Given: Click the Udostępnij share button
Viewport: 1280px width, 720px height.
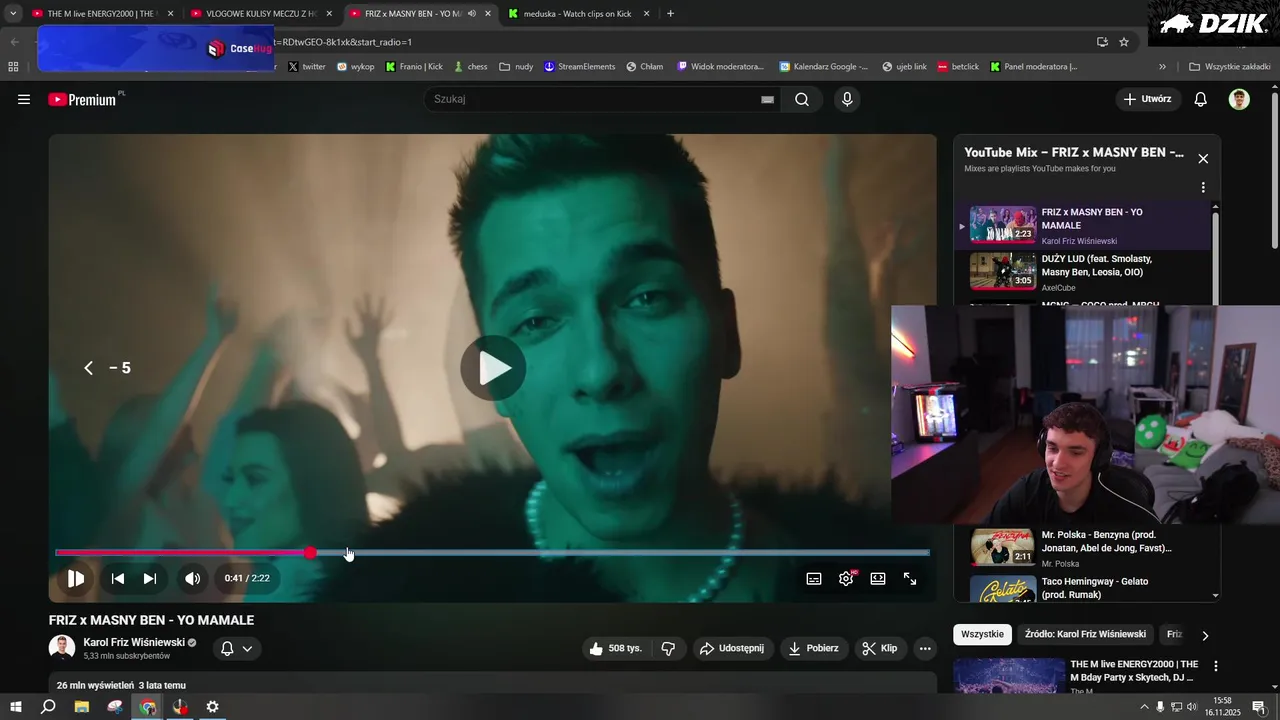Looking at the screenshot, I should [x=732, y=648].
